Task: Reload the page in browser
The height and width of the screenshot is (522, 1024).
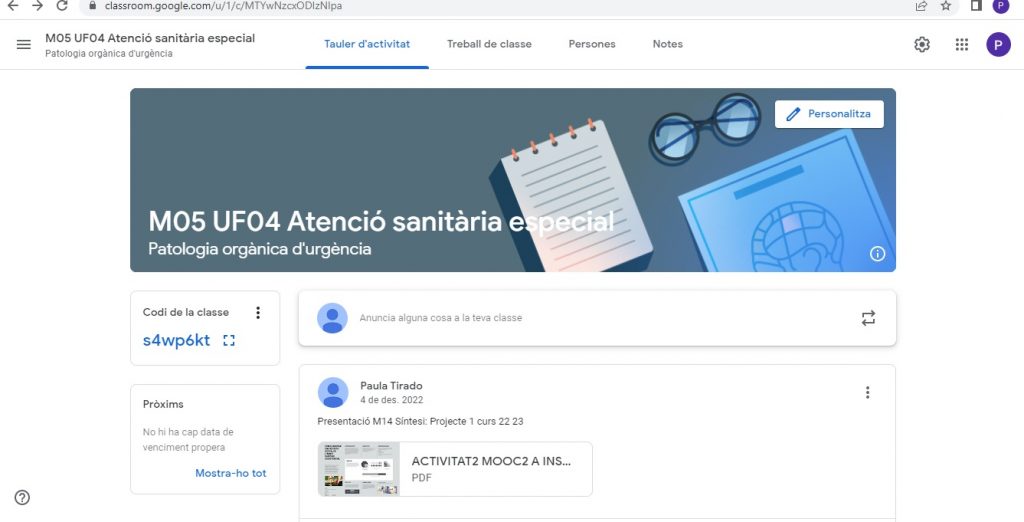Action: (62, 6)
